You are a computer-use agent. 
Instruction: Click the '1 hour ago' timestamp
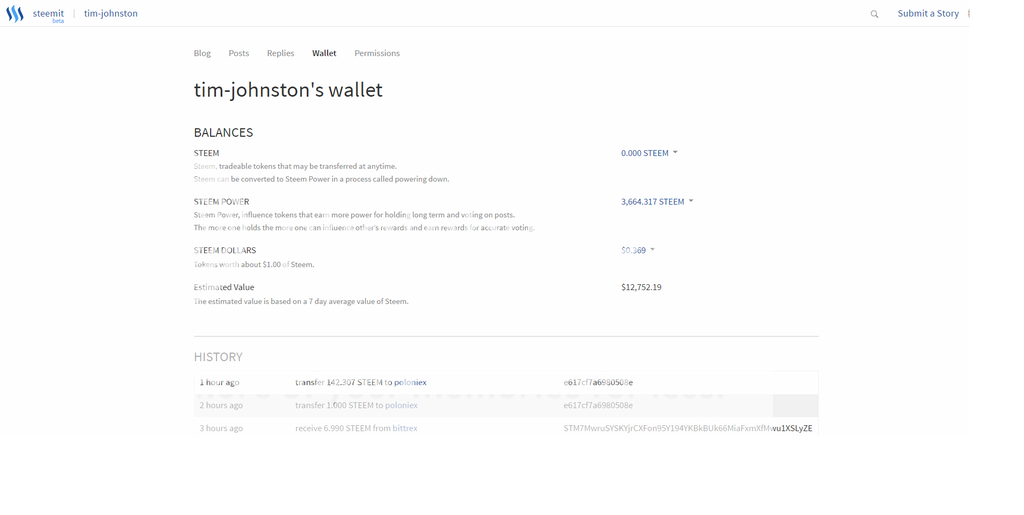coord(219,383)
